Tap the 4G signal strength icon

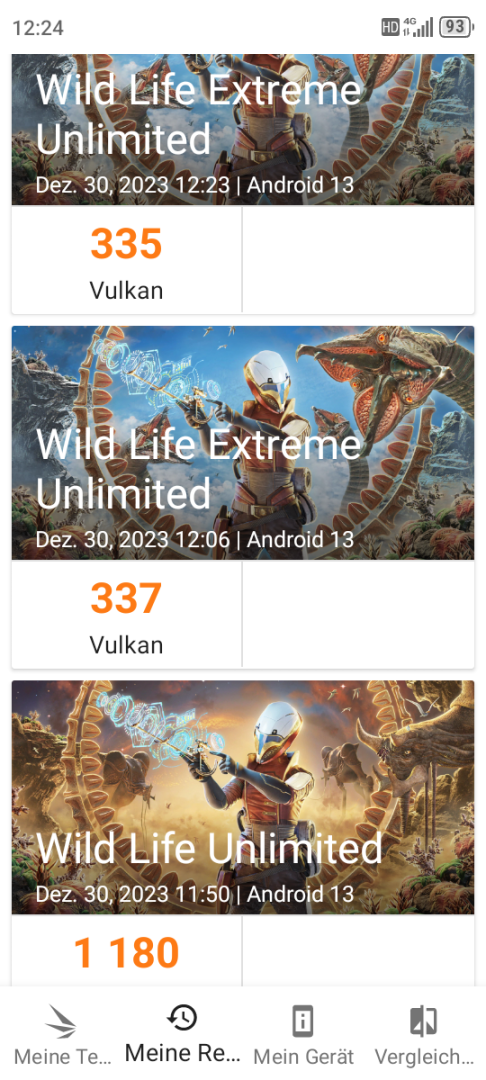(419, 27)
